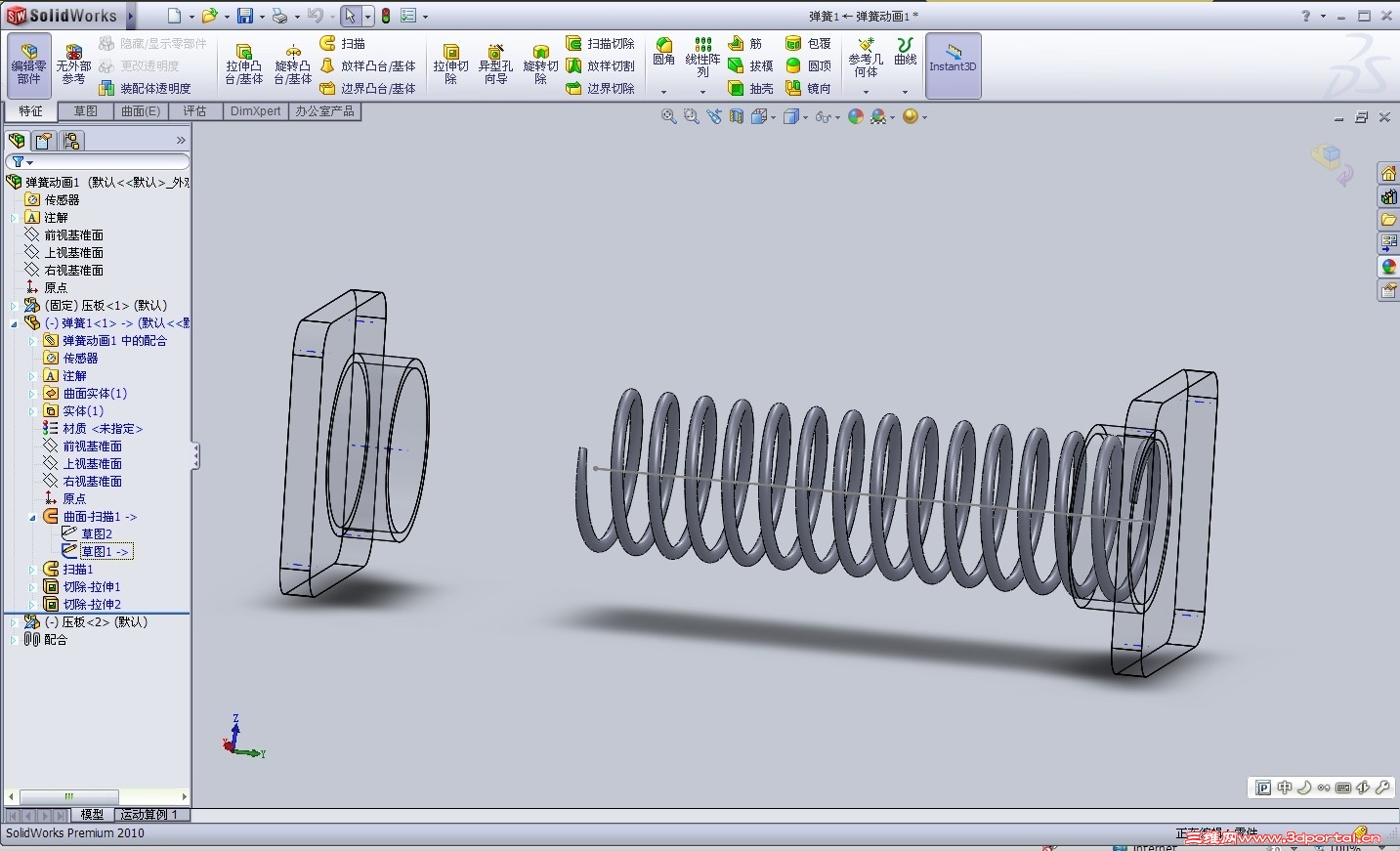
Task: Switch to the 曲面(E) surfaces tab
Action: 141,111
